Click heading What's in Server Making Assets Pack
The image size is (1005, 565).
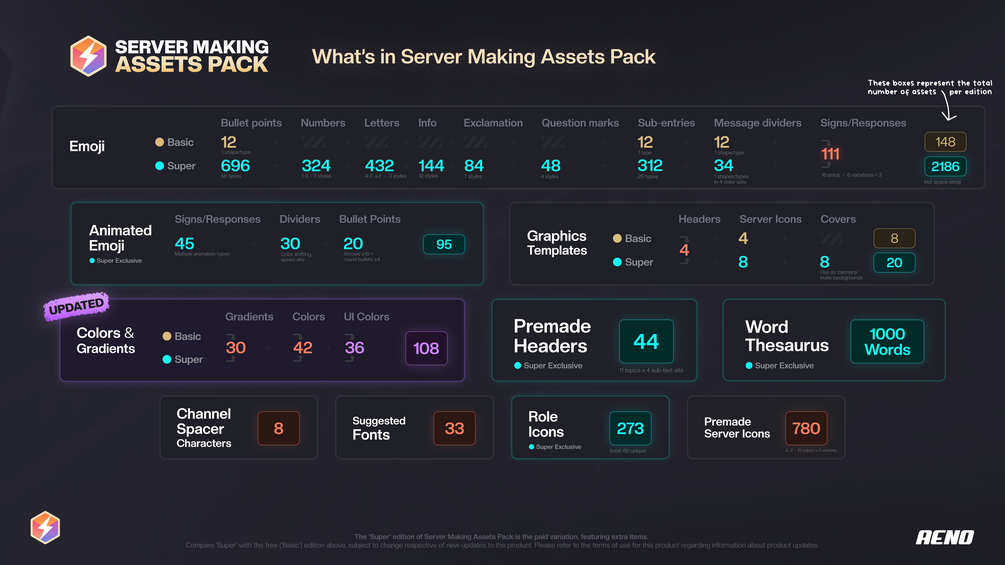pyautogui.click(x=483, y=57)
